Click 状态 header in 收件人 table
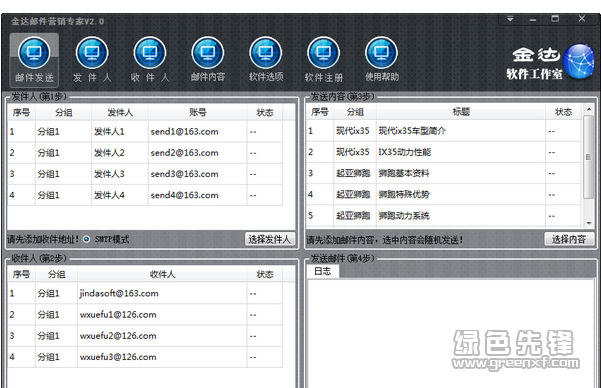601x388 pixels. tap(265, 274)
